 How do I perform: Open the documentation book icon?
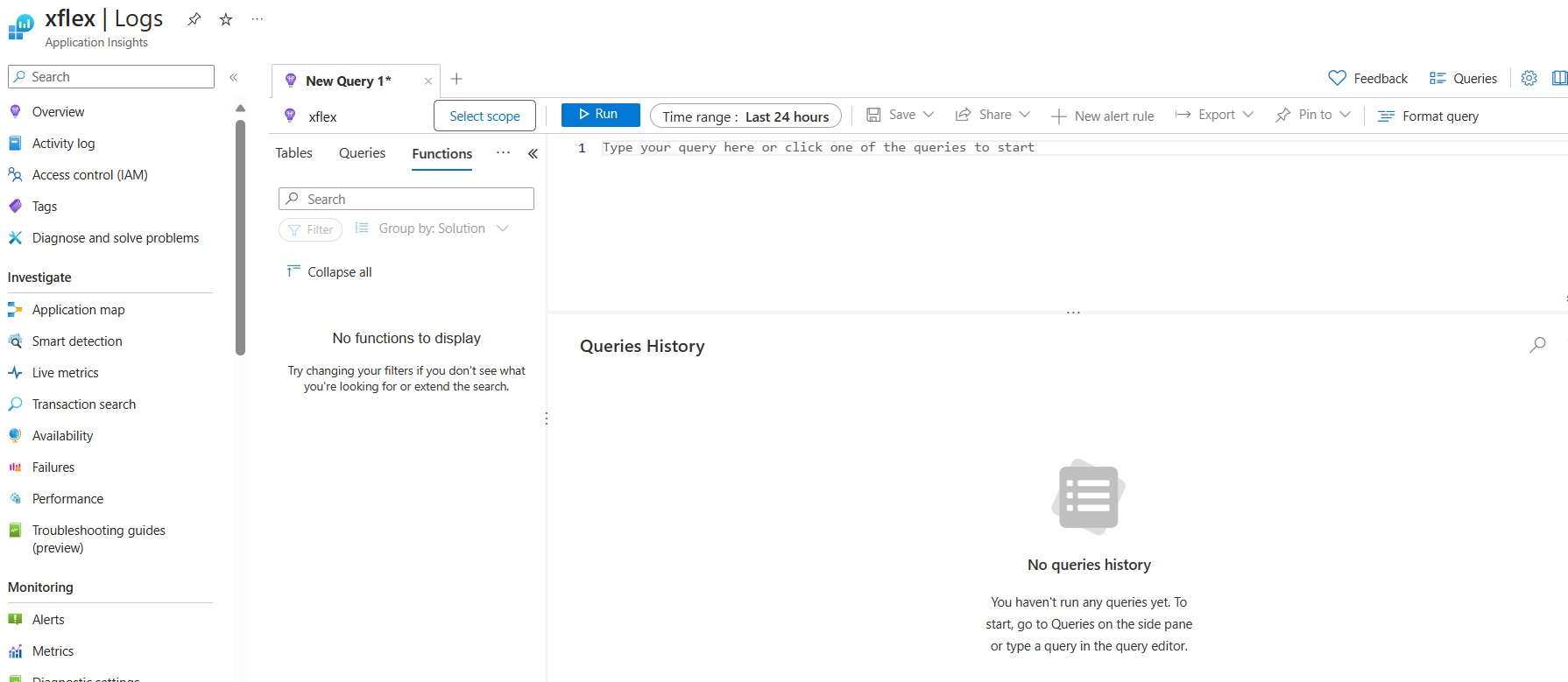[1559, 78]
